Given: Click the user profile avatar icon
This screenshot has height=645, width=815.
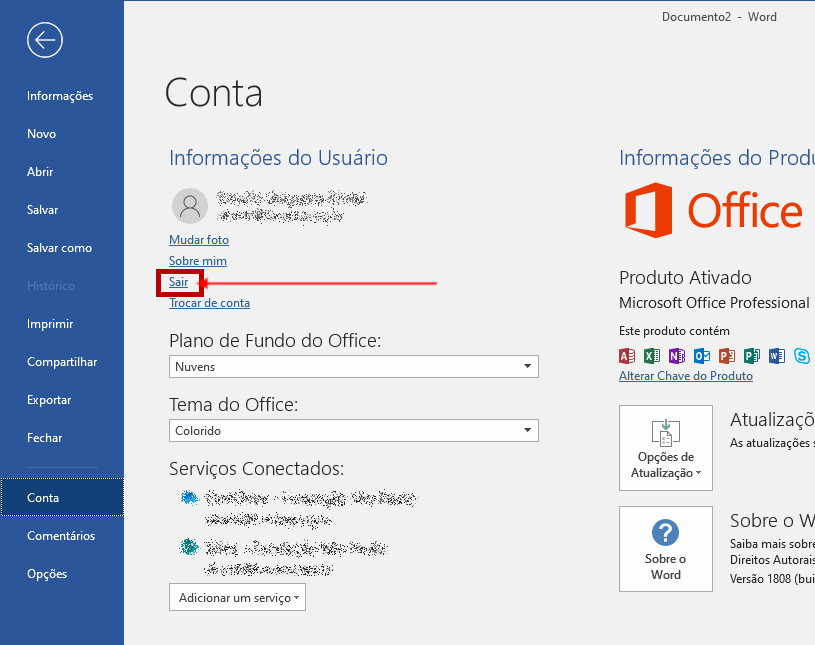Looking at the screenshot, I should (x=190, y=206).
